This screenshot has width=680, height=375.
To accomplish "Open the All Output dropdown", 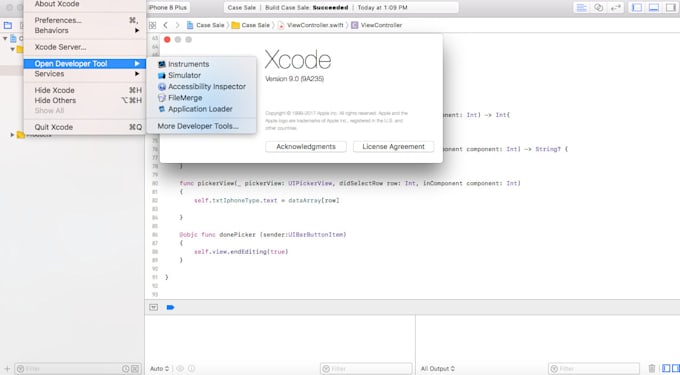I will click(438, 369).
